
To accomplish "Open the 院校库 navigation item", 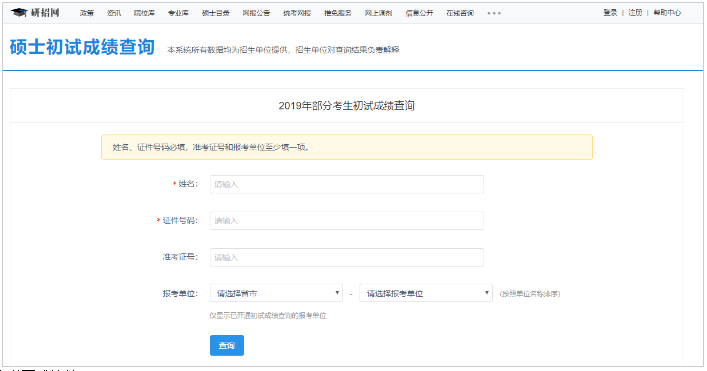I will tap(144, 13).
